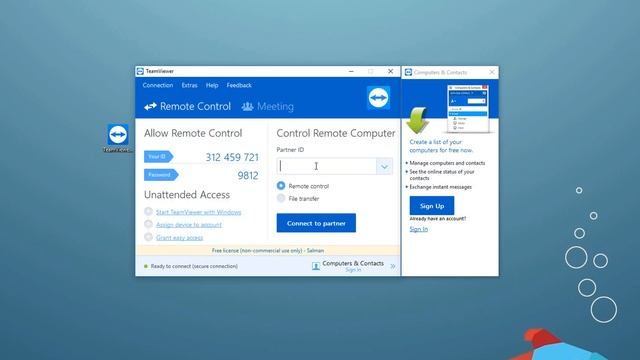Image resolution: width=640 pixels, height=360 pixels.
Task: Switch to the Remote Control tab
Action: [x=187, y=107]
